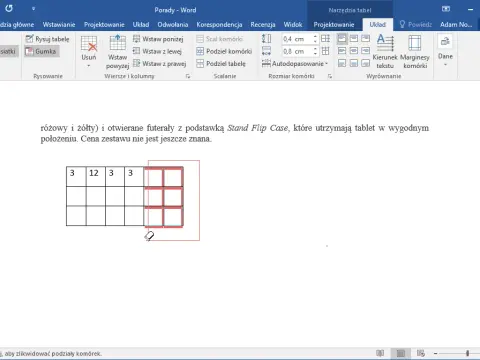
Task: Click the repeat arrow in title bar
Action: pyautogui.click(x=9, y=9)
